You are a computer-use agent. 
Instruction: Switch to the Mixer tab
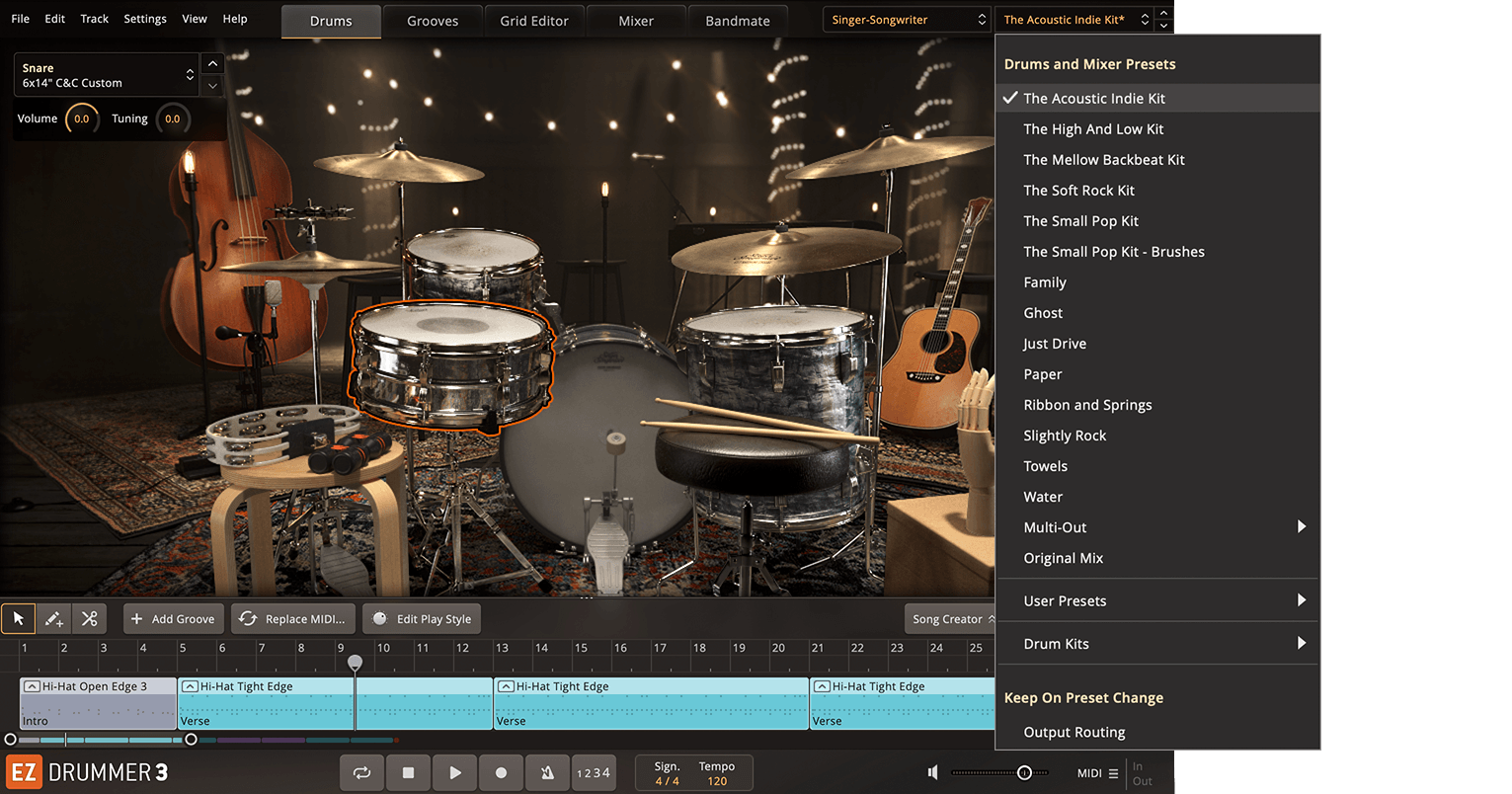point(636,21)
